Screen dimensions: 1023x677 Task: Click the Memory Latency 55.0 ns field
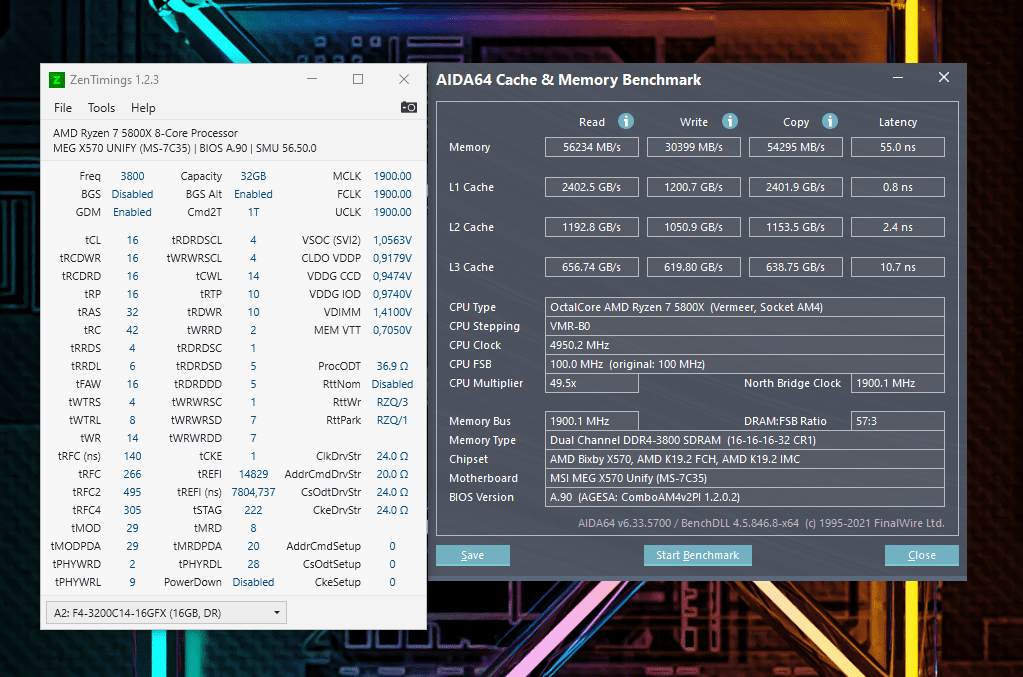click(x=898, y=147)
